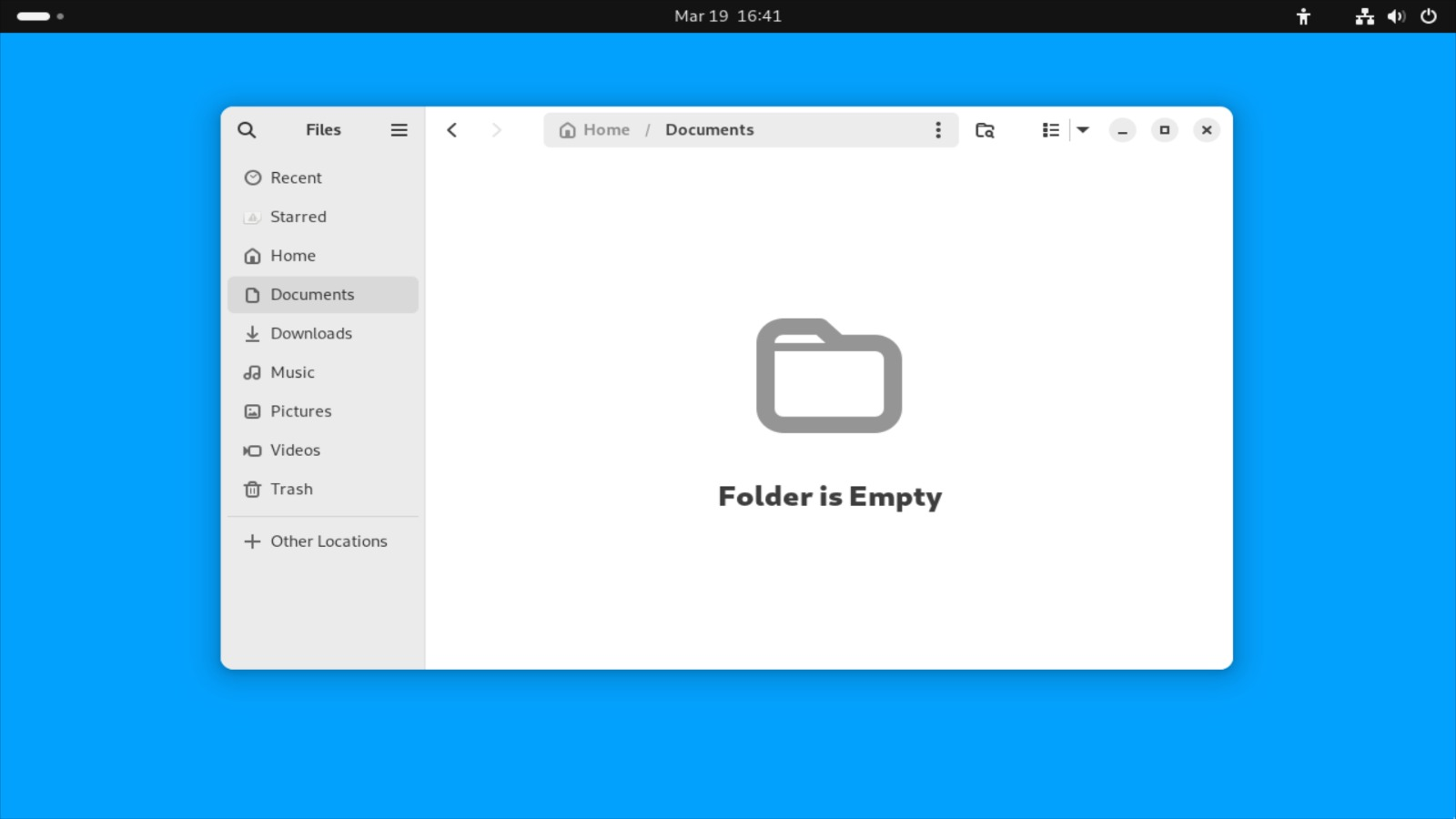Open the current folder actions menu
This screenshot has height=819, width=1456.
pos(938,129)
